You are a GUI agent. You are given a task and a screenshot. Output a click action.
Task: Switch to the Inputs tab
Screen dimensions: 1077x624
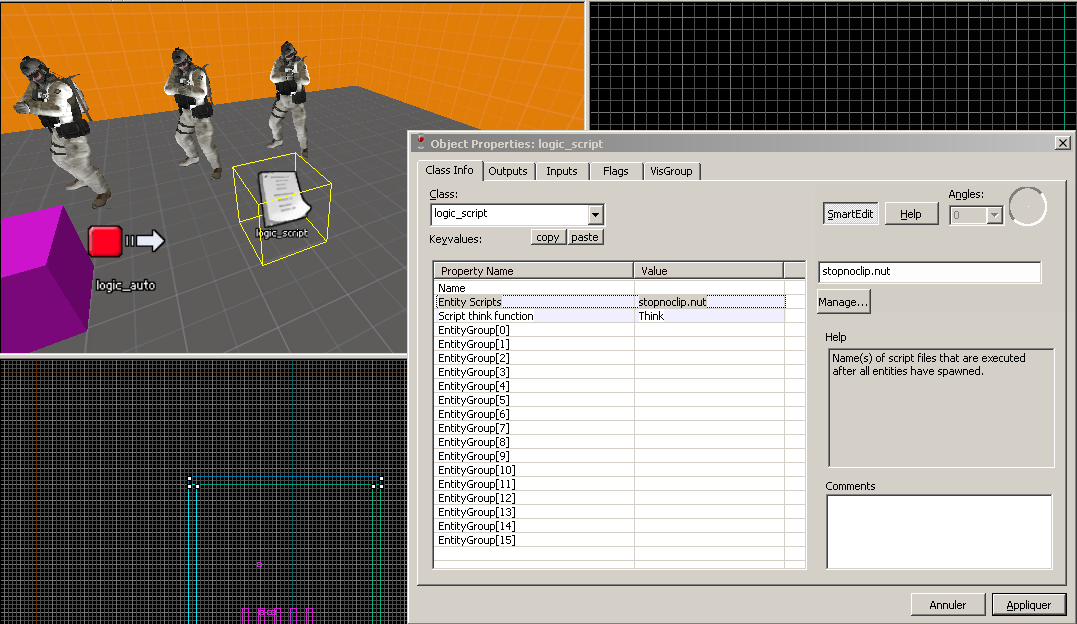tap(562, 171)
